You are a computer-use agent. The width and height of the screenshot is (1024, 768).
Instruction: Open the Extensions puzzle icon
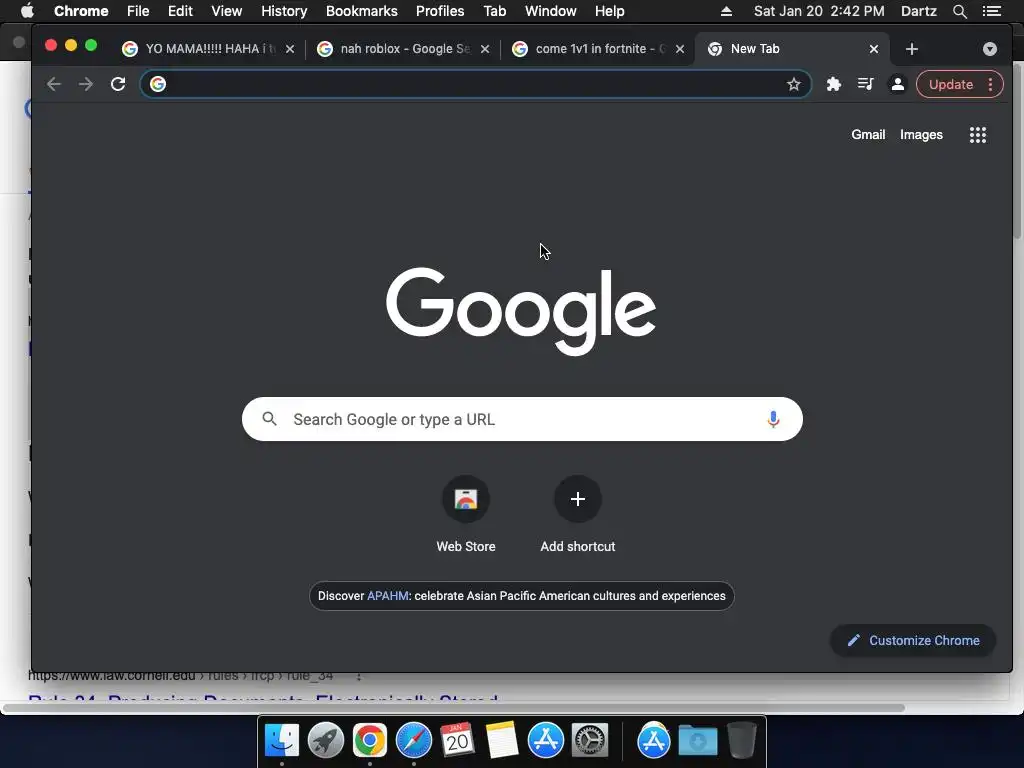pyautogui.click(x=833, y=84)
